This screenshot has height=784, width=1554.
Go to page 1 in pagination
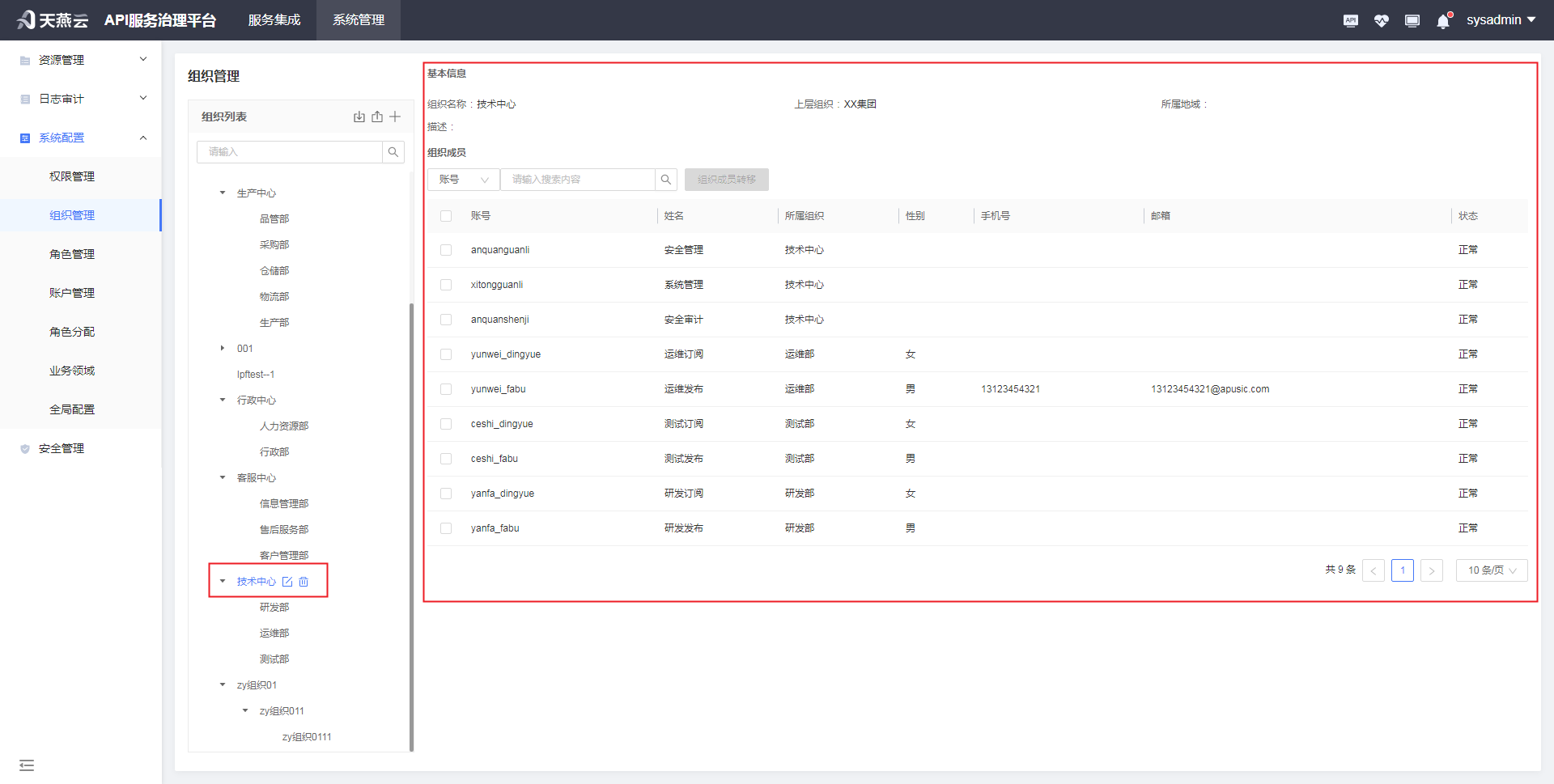pyautogui.click(x=1402, y=570)
